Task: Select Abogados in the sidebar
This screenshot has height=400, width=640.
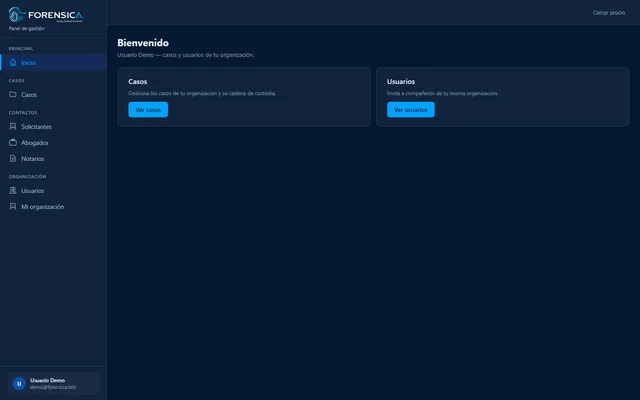Action: coord(53,142)
